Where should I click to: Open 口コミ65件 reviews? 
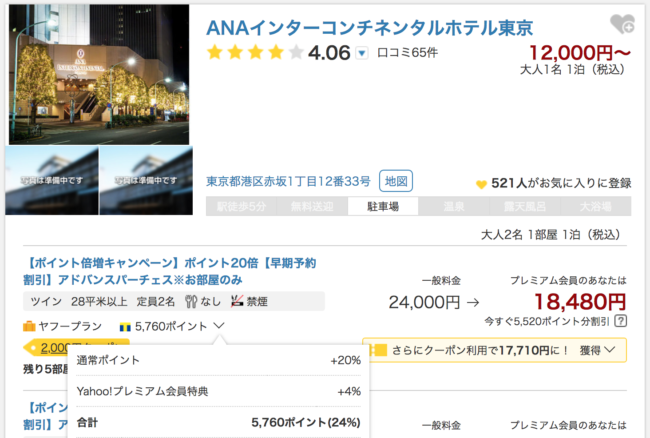click(407, 53)
